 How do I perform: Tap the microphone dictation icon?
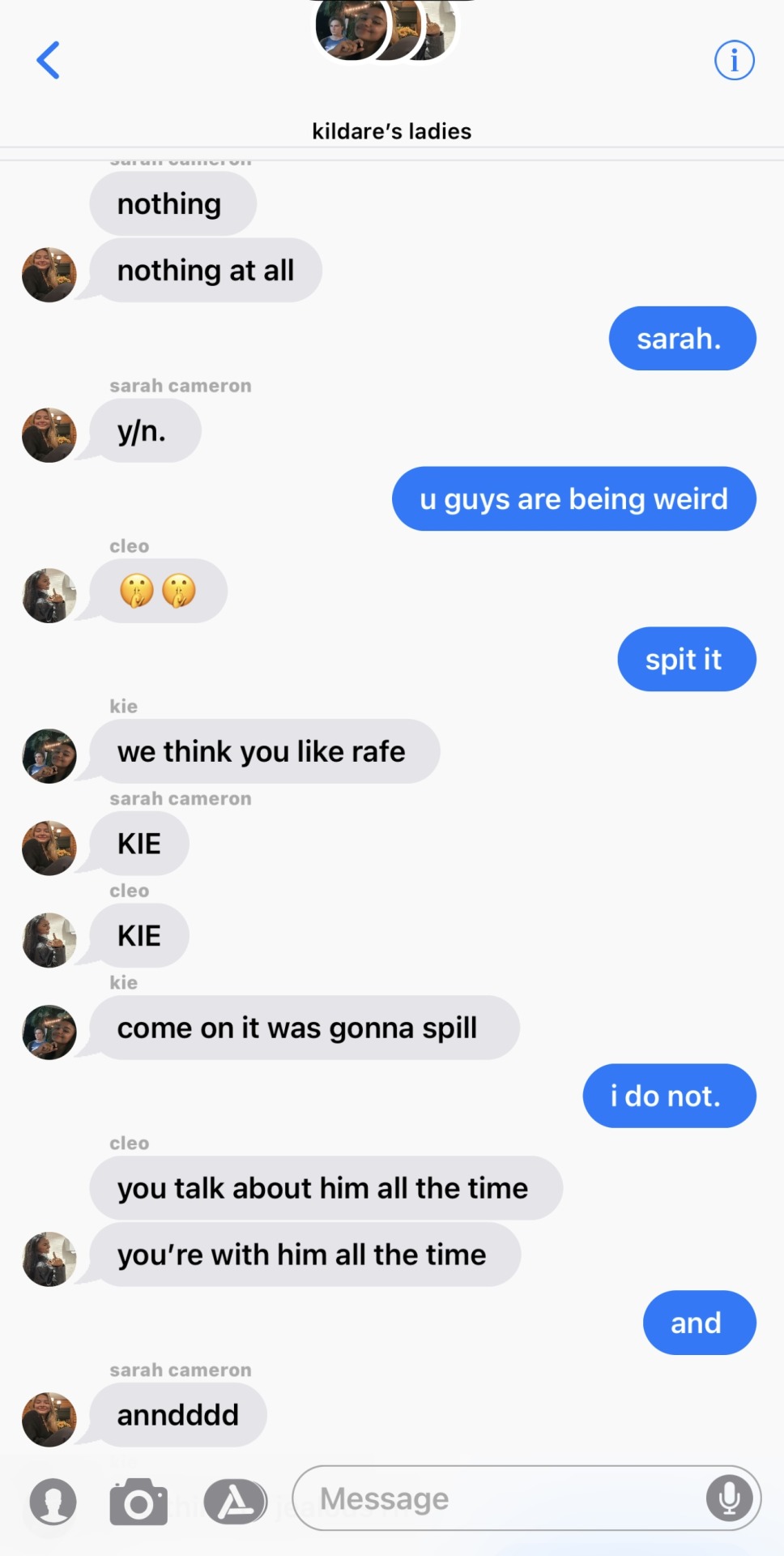[729, 1498]
